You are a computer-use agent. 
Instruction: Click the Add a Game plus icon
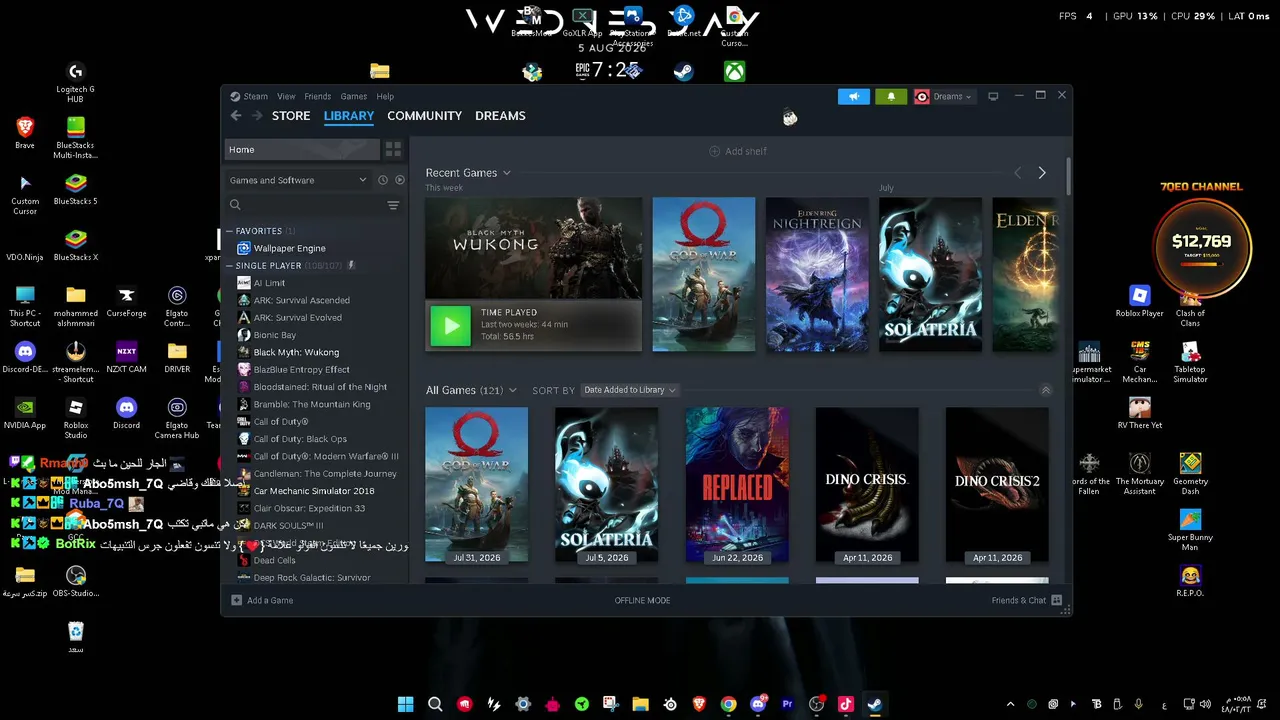(x=236, y=600)
